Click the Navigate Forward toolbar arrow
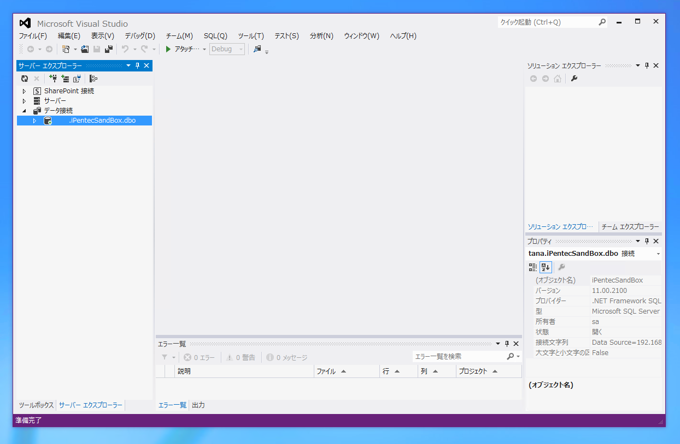Viewport: 680px width, 444px height. (49, 49)
